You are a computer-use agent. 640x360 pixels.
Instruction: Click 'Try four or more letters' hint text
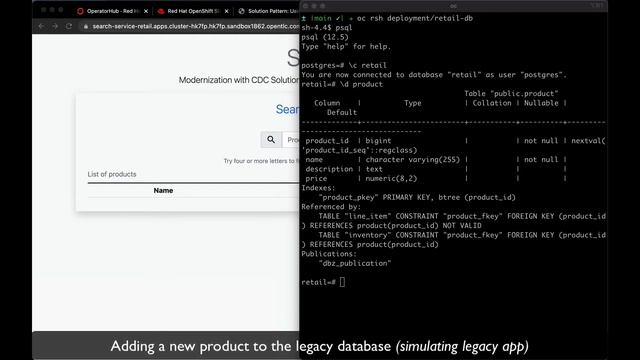[x=261, y=161]
